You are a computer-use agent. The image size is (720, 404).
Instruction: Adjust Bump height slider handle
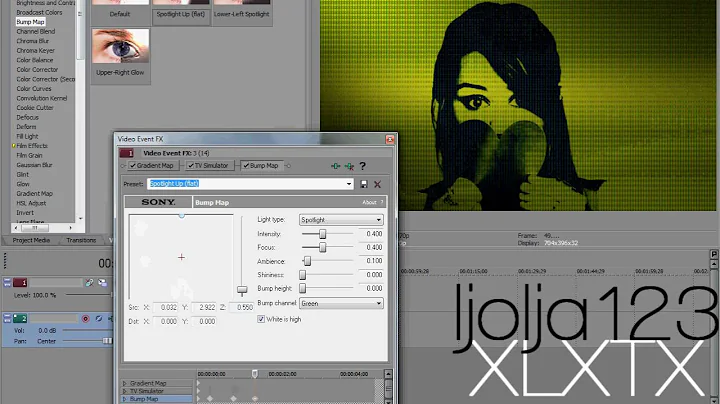[303, 288]
